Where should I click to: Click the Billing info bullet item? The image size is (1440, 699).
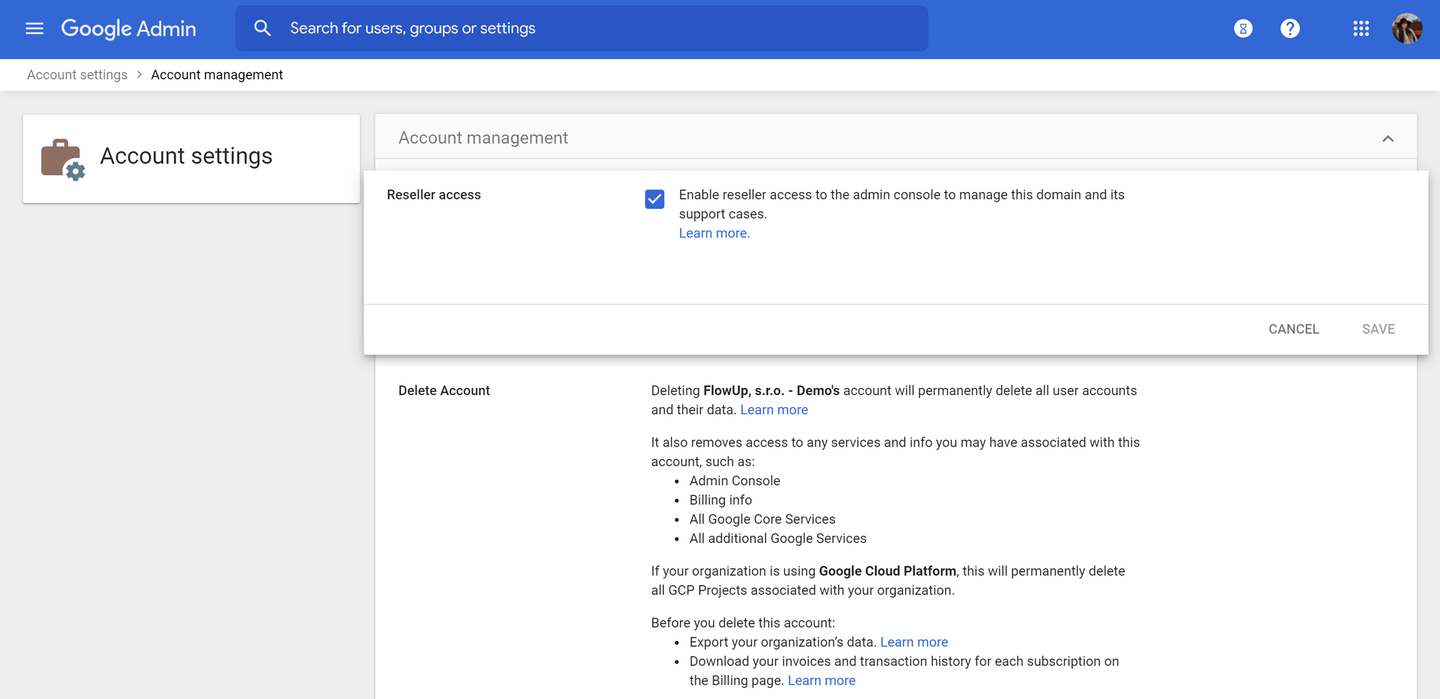pos(720,500)
